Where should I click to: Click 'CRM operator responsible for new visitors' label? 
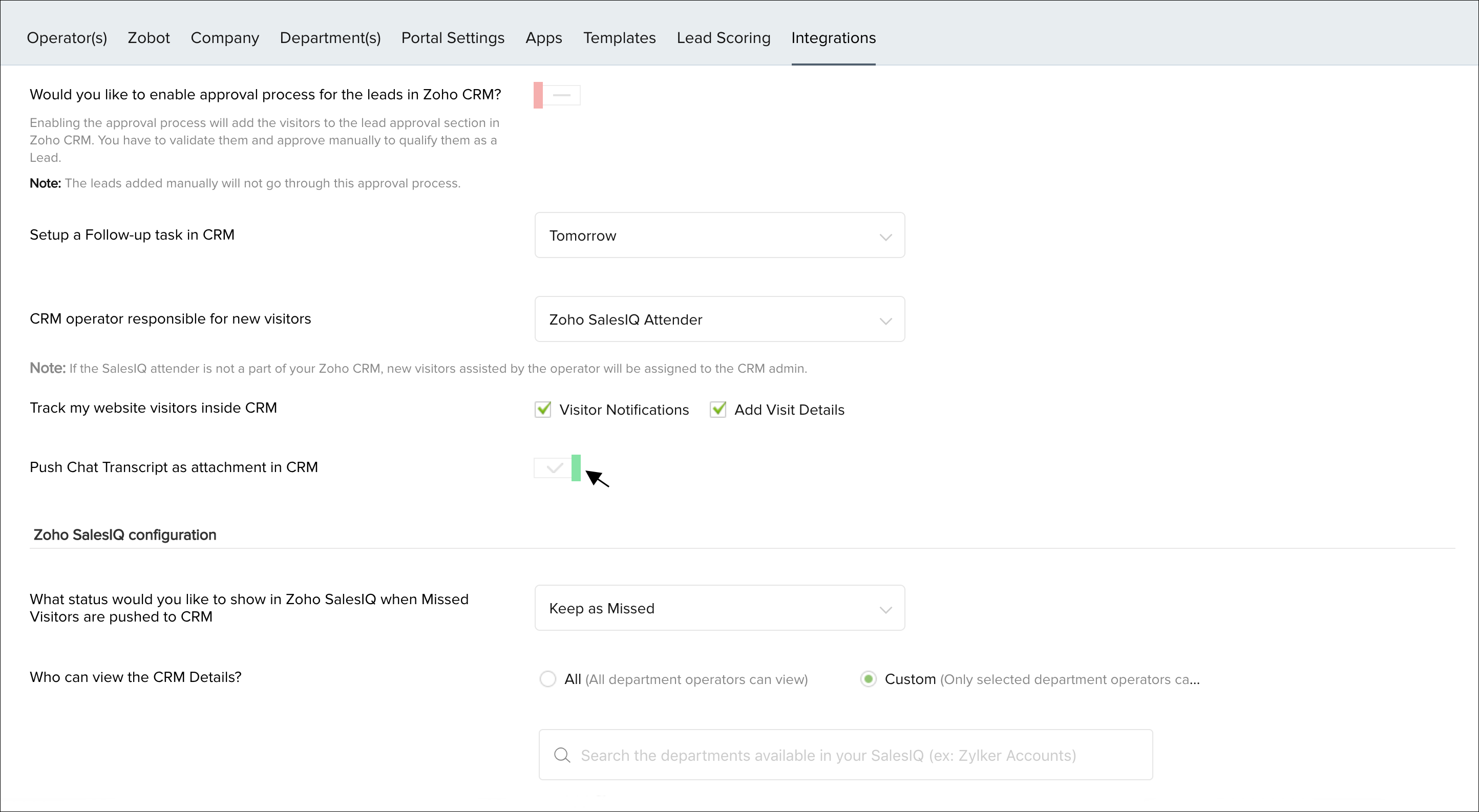170,318
